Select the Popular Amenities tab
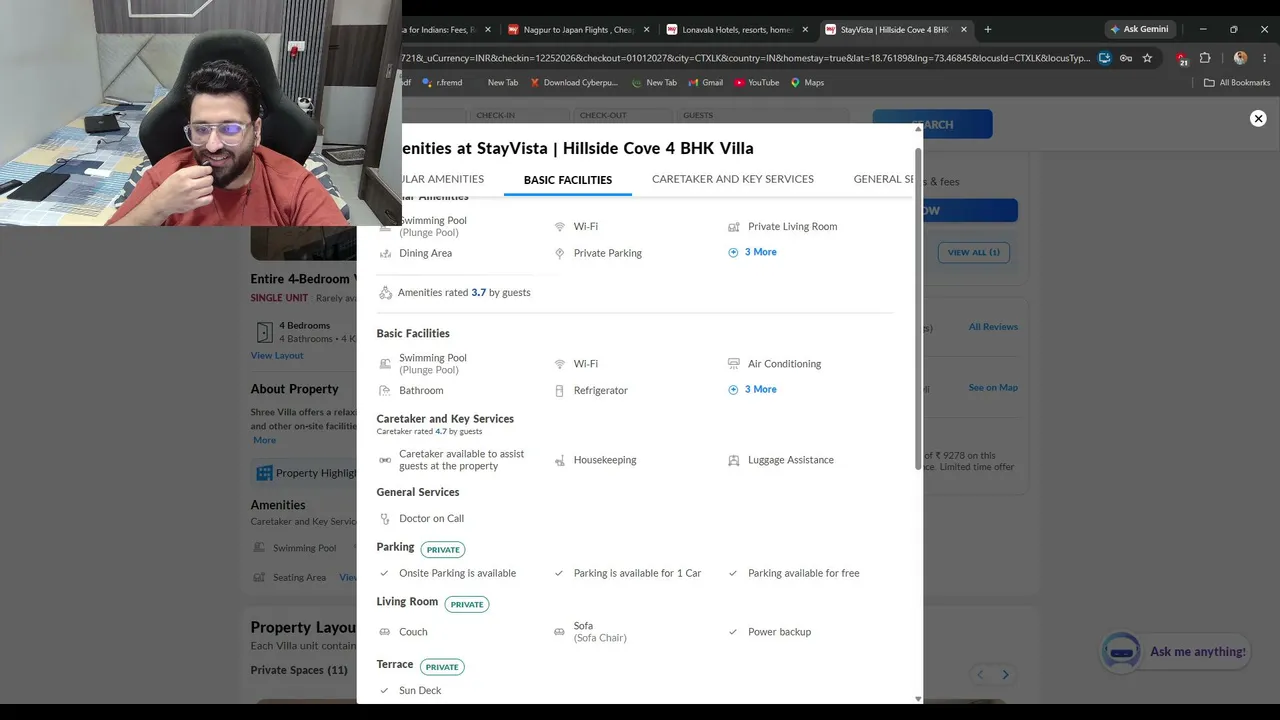This screenshot has height=720, width=1280. pyautogui.click(x=442, y=179)
